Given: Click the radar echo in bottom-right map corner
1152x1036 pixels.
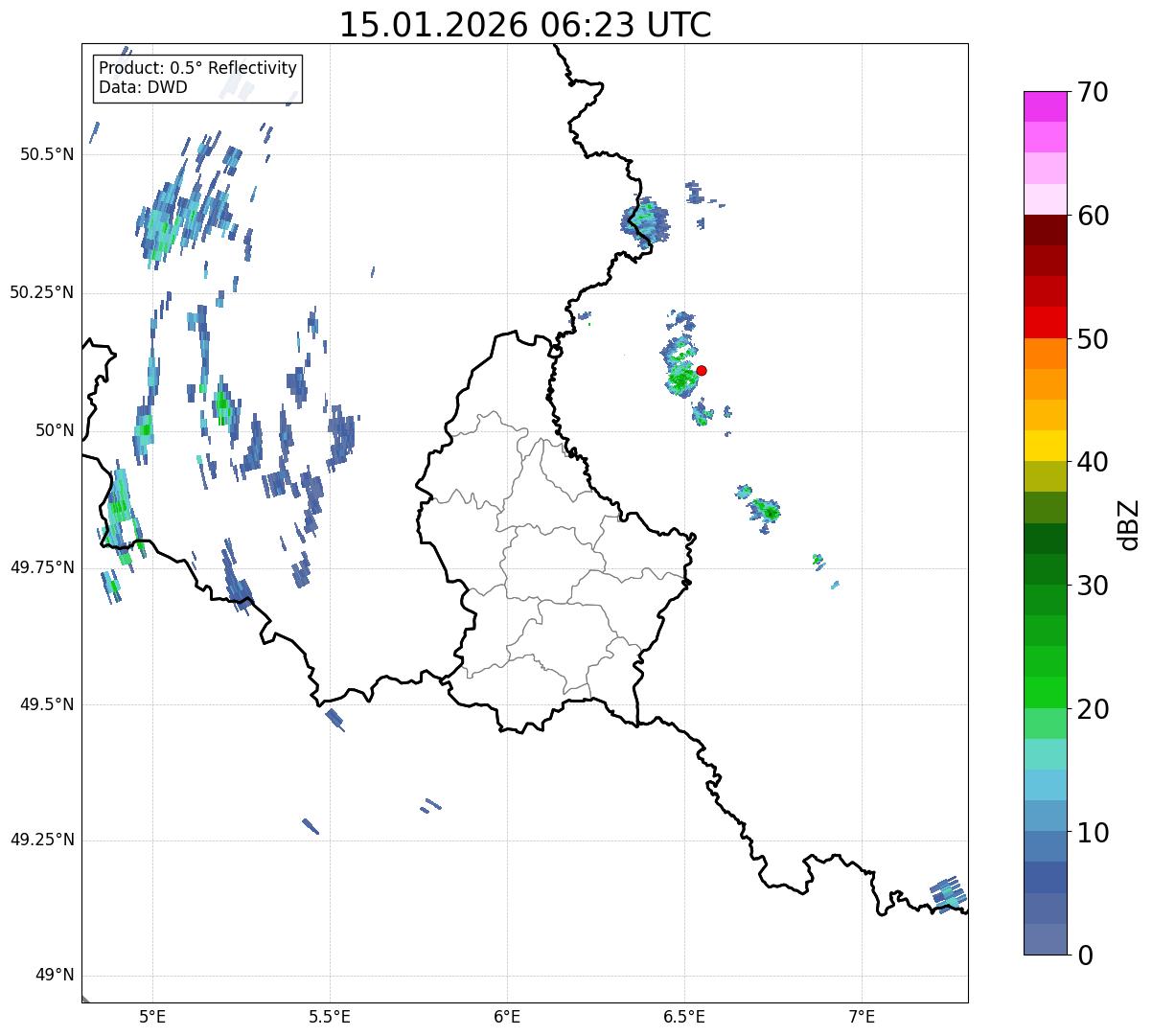Looking at the screenshot, I should [946, 893].
